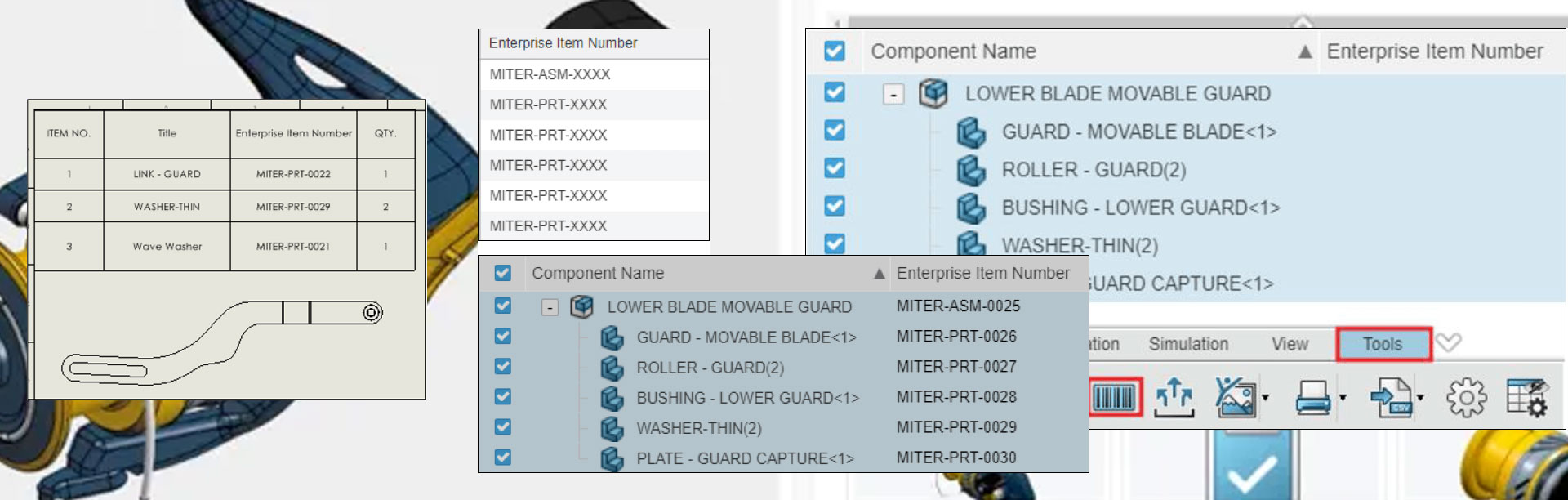The width and height of the screenshot is (1568, 500).
Task: Click the table column settings icon
Action: (x=1527, y=398)
